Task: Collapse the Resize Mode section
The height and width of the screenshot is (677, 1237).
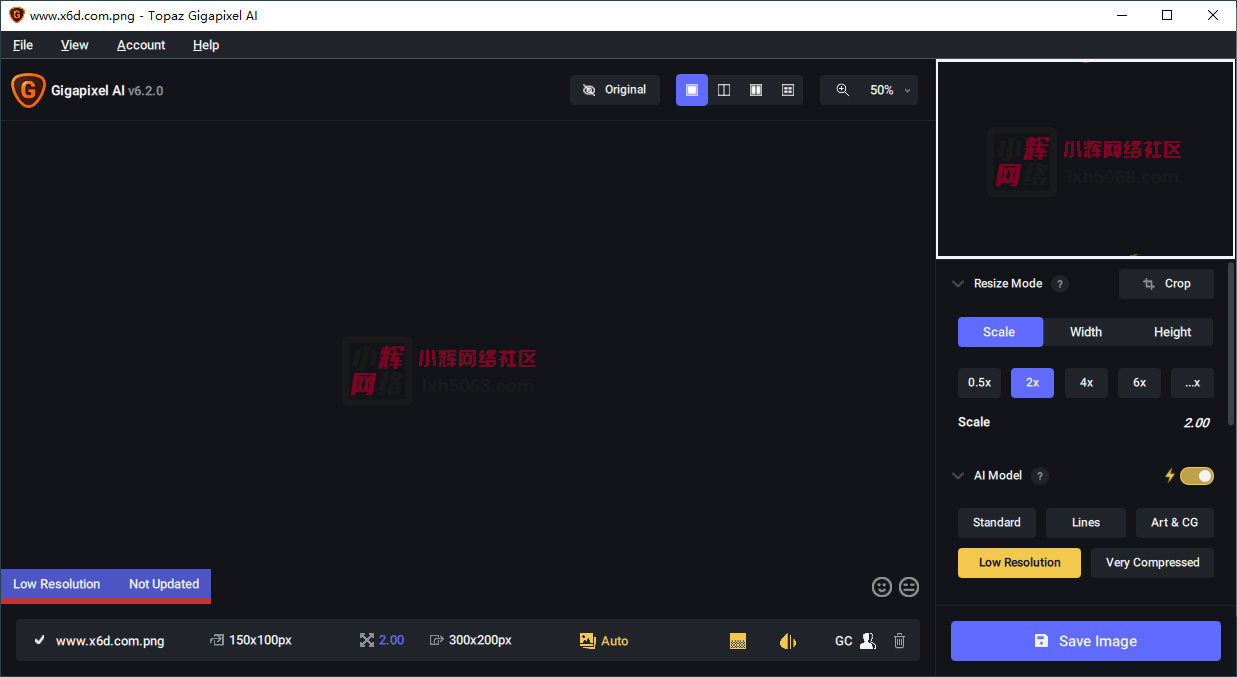Action: pyautogui.click(x=958, y=284)
